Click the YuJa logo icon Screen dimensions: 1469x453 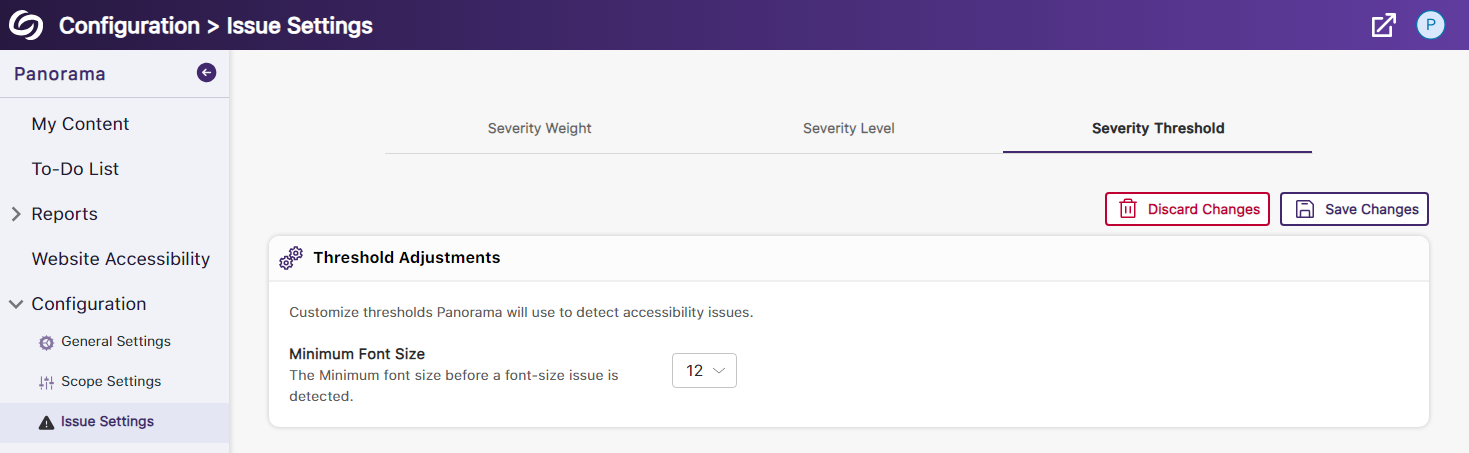coord(26,25)
